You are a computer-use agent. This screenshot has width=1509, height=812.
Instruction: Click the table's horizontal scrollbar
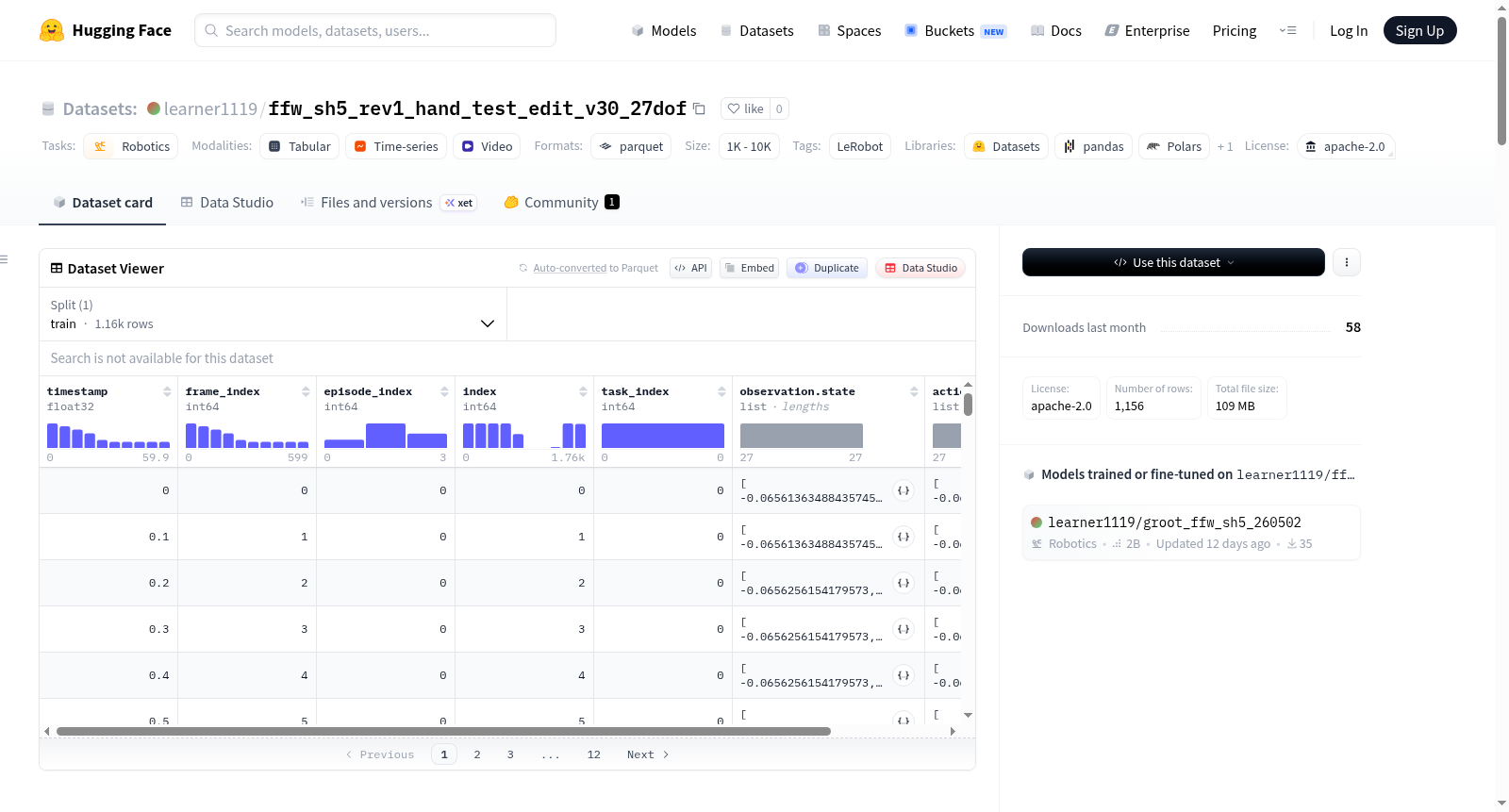coord(443,731)
